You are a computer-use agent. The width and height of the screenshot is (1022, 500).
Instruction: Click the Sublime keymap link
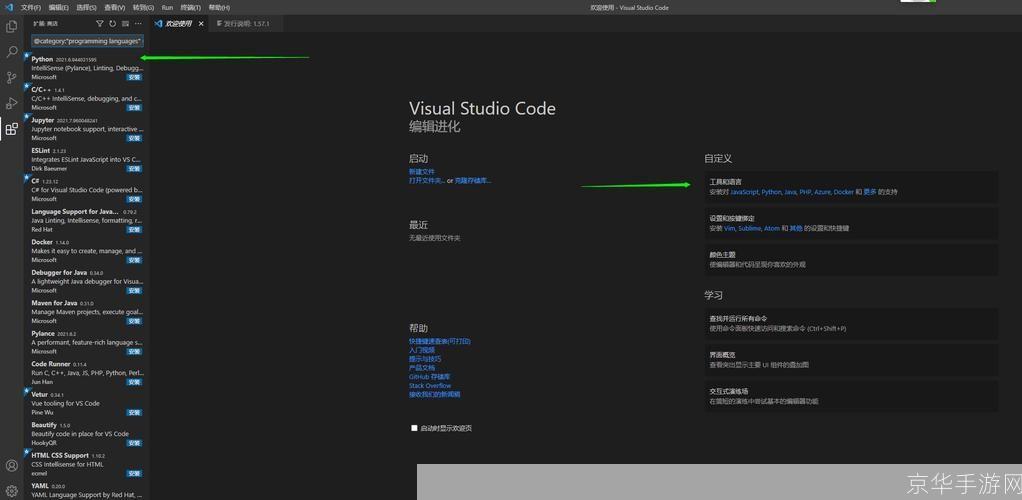coord(750,229)
